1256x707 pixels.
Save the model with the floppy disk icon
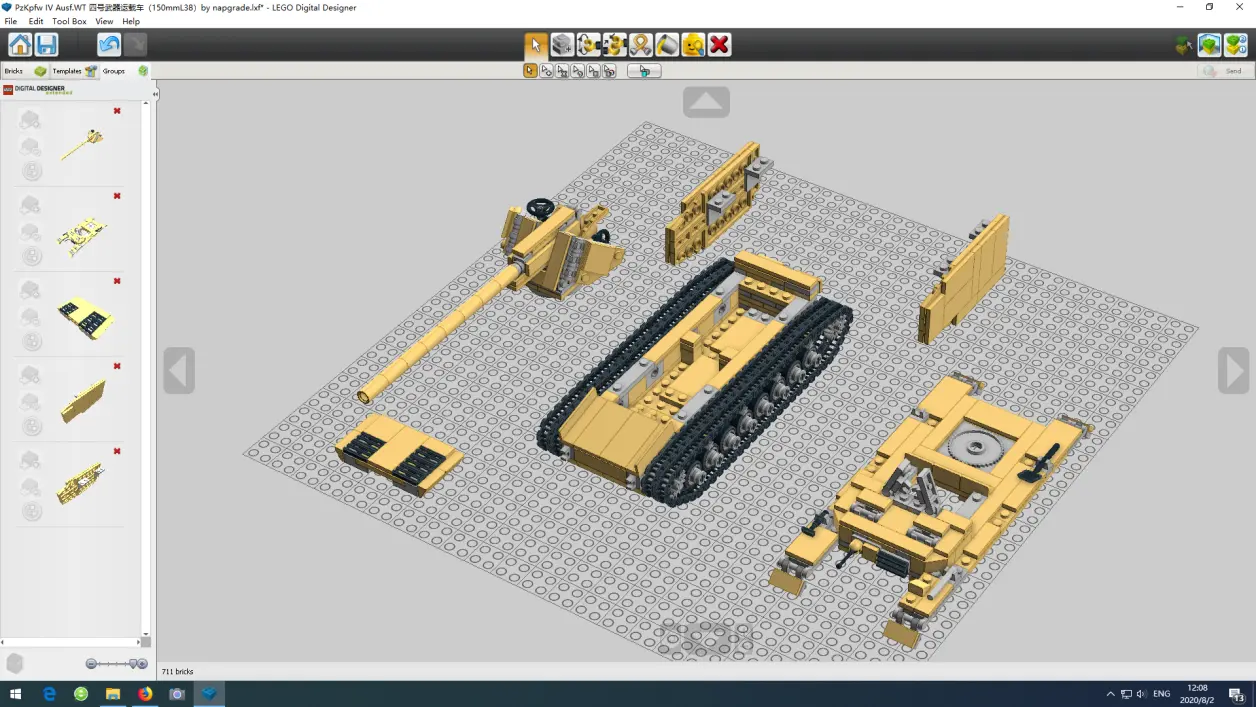tap(46, 45)
